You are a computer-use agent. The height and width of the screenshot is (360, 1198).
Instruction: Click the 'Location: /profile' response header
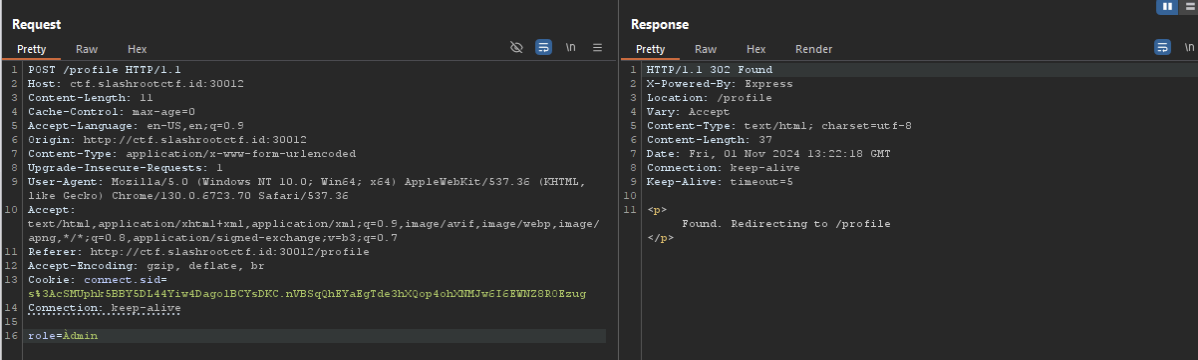click(x=710, y=98)
